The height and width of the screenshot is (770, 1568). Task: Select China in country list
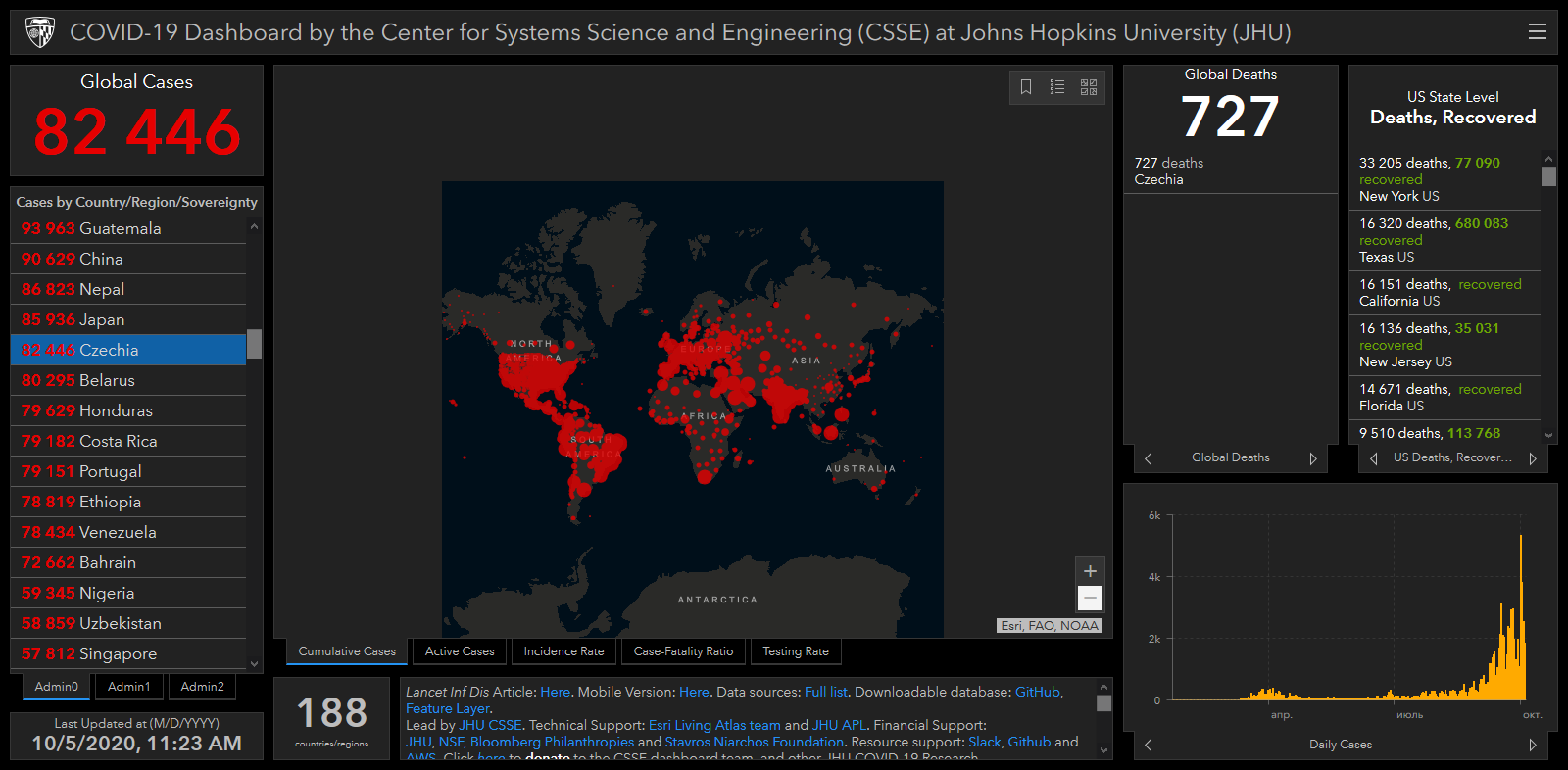pos(128,259)
